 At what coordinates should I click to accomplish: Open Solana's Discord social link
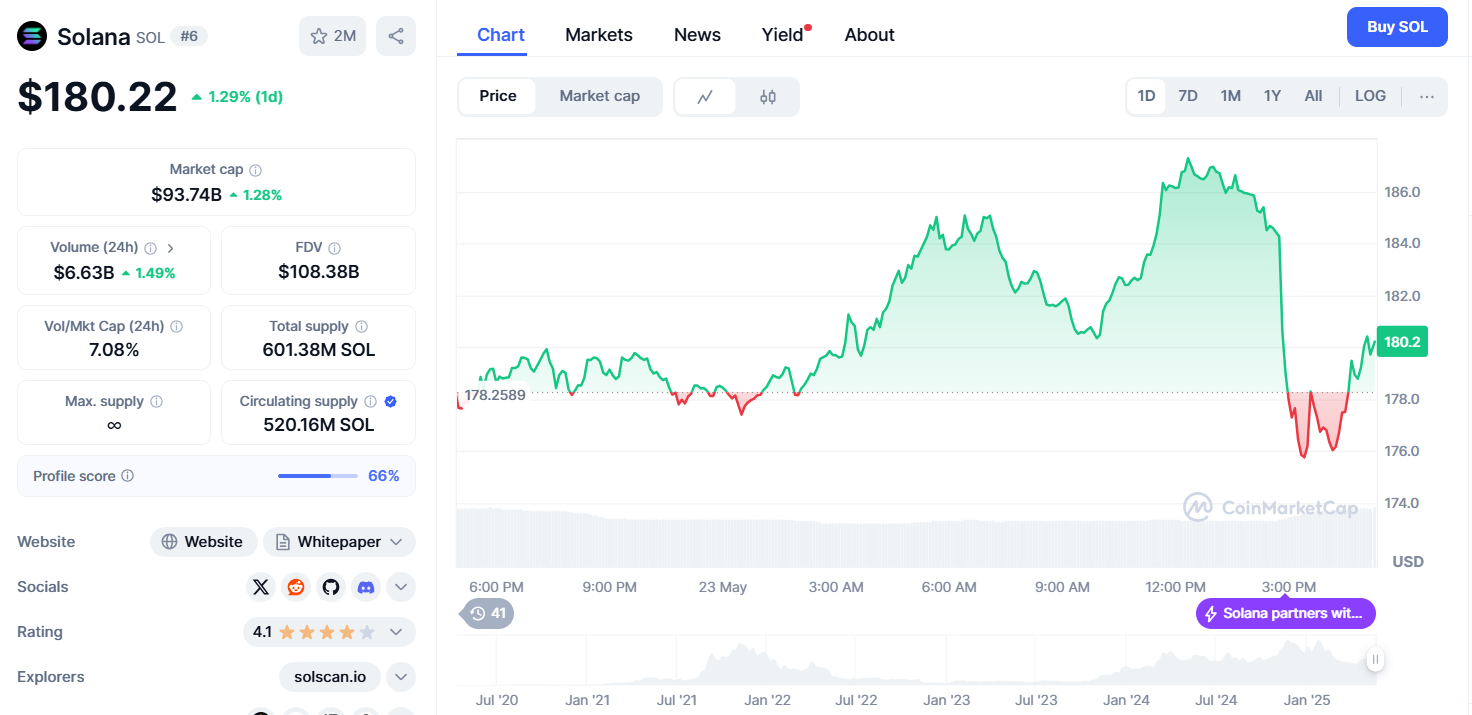[366, 587]
